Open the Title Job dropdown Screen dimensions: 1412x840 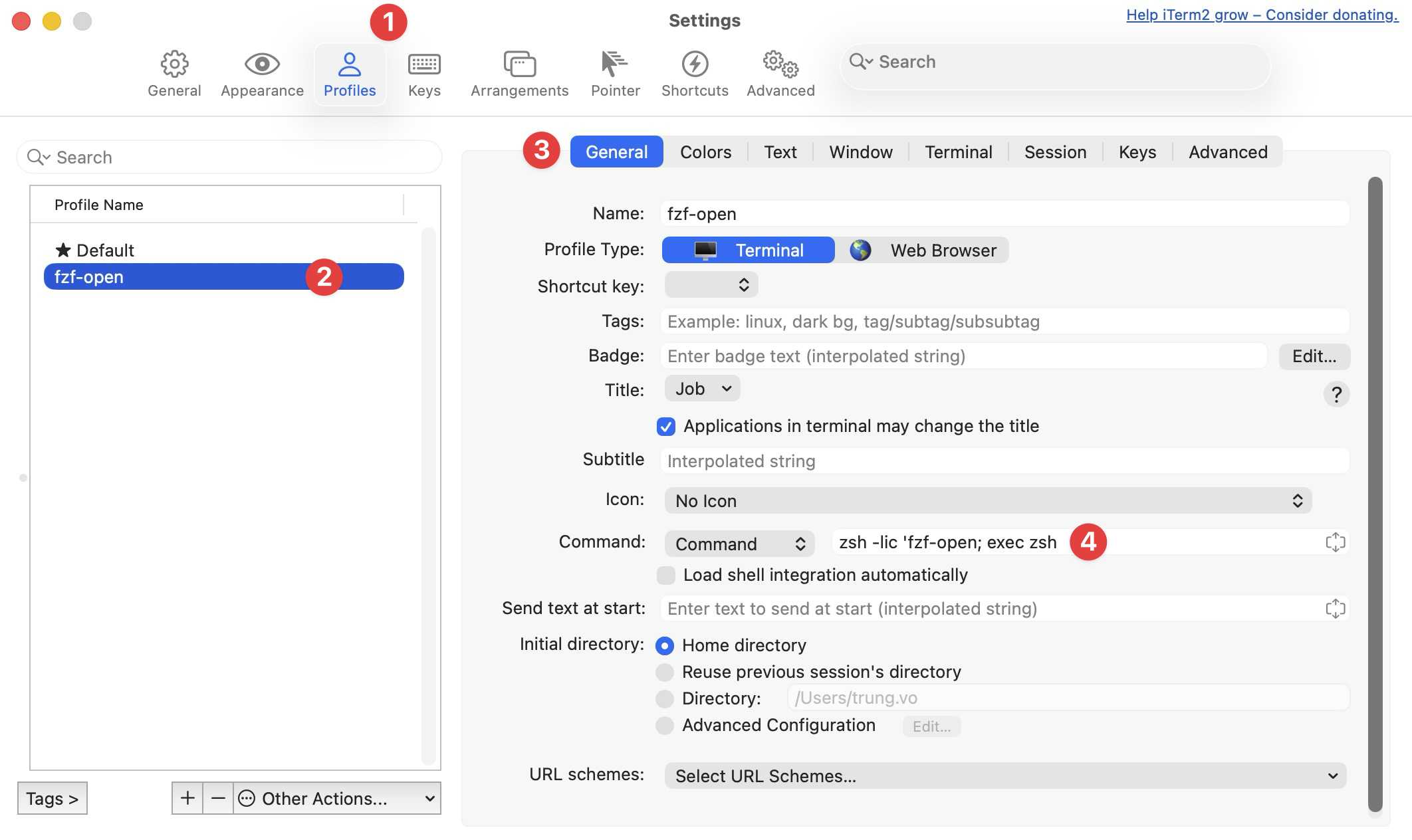tap(702, 389)
